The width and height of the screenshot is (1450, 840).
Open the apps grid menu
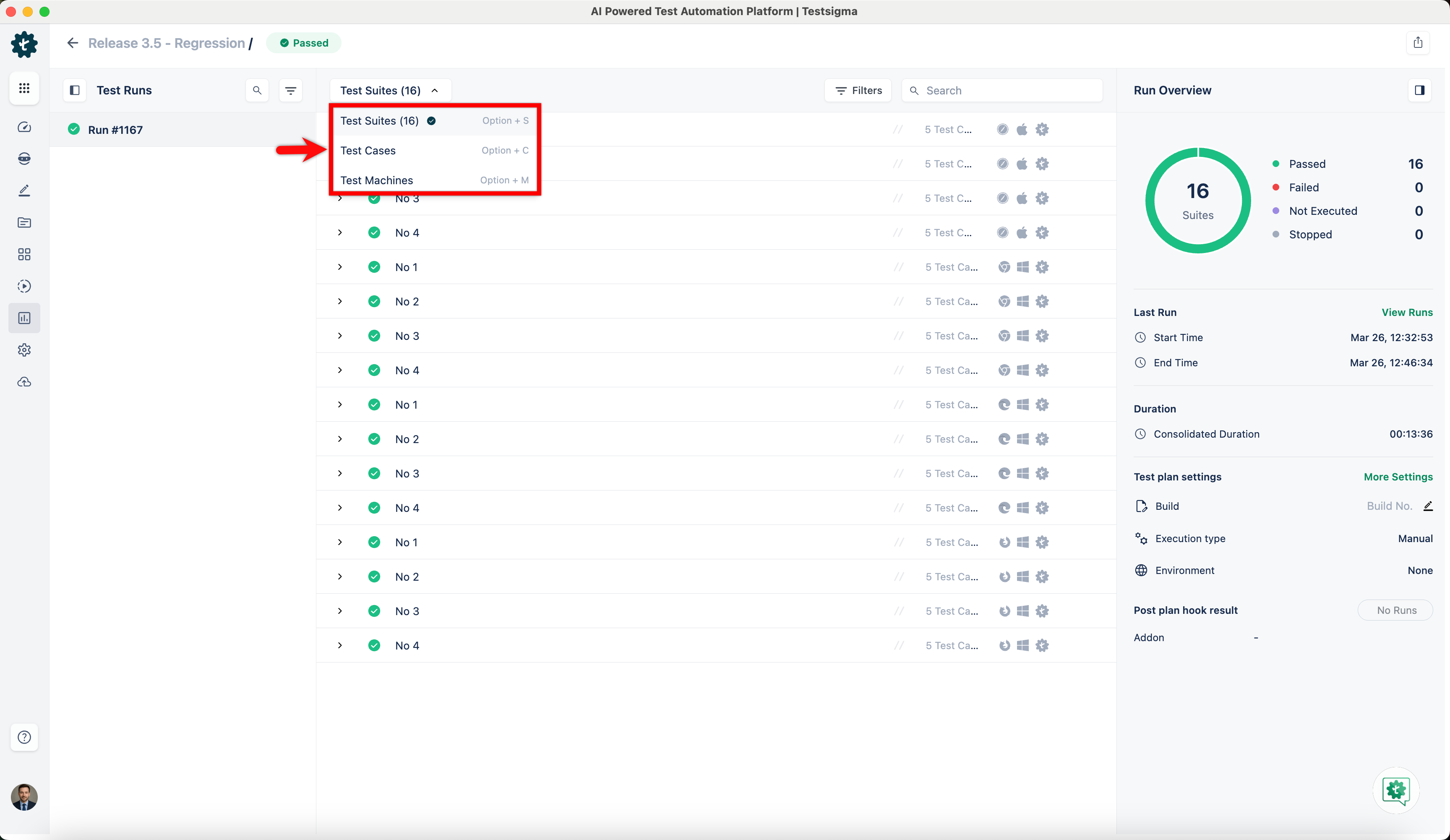(24, 88)
